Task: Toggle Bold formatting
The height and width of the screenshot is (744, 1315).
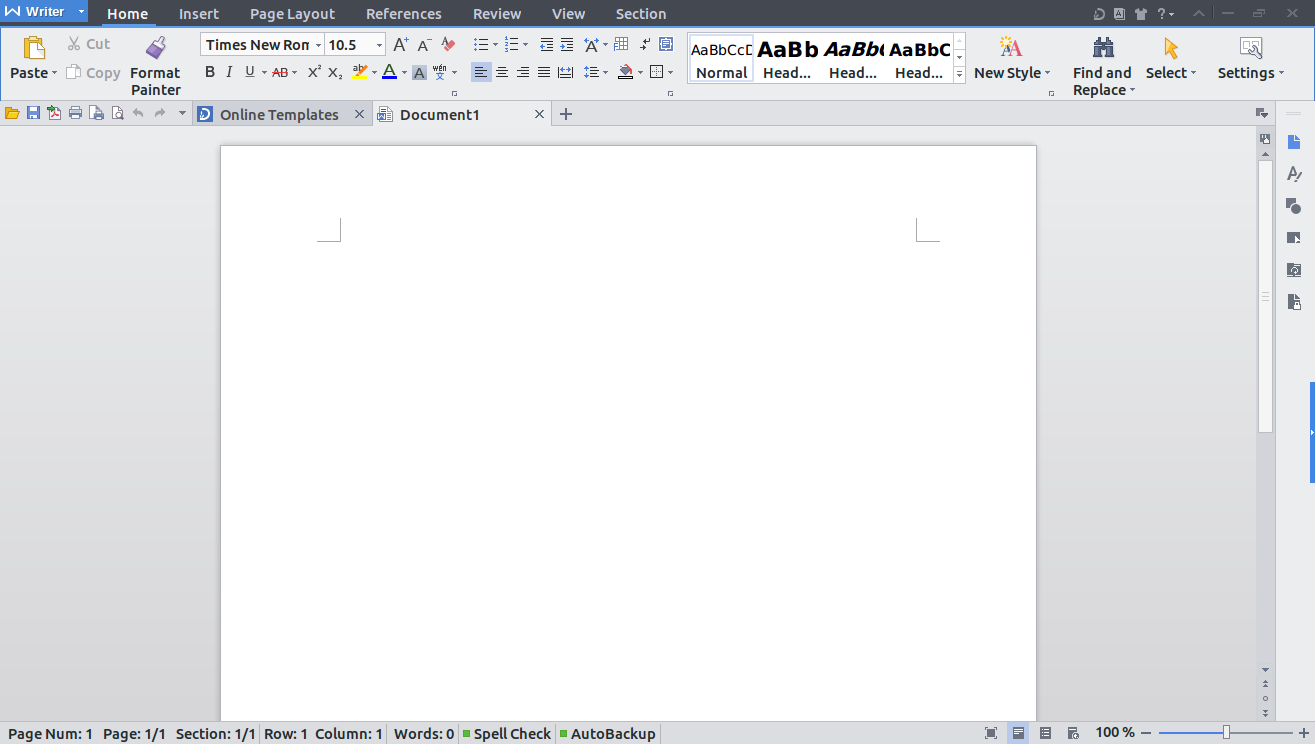Action: tap(210, 72)
